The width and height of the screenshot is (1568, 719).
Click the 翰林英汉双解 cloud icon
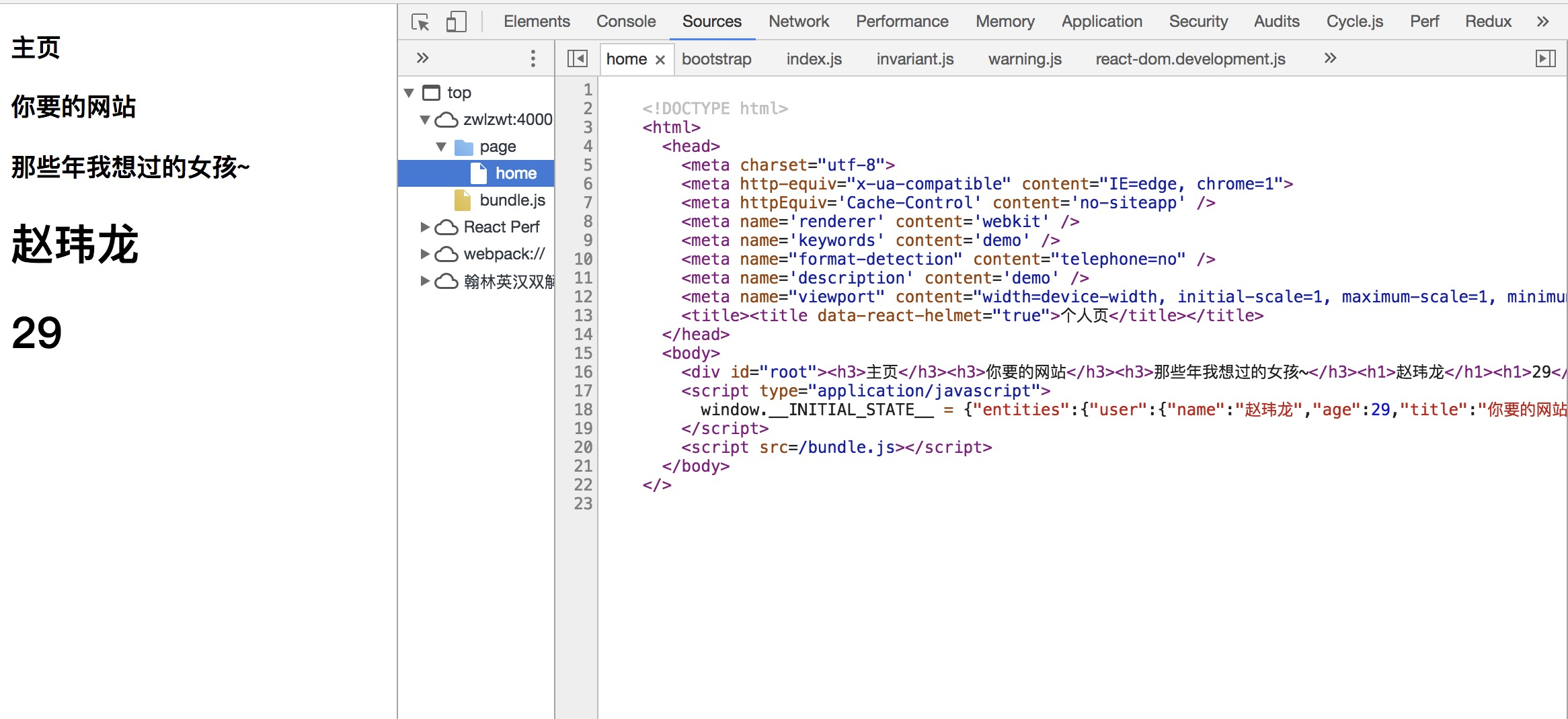pyautogui.click(x=446, y=281)
